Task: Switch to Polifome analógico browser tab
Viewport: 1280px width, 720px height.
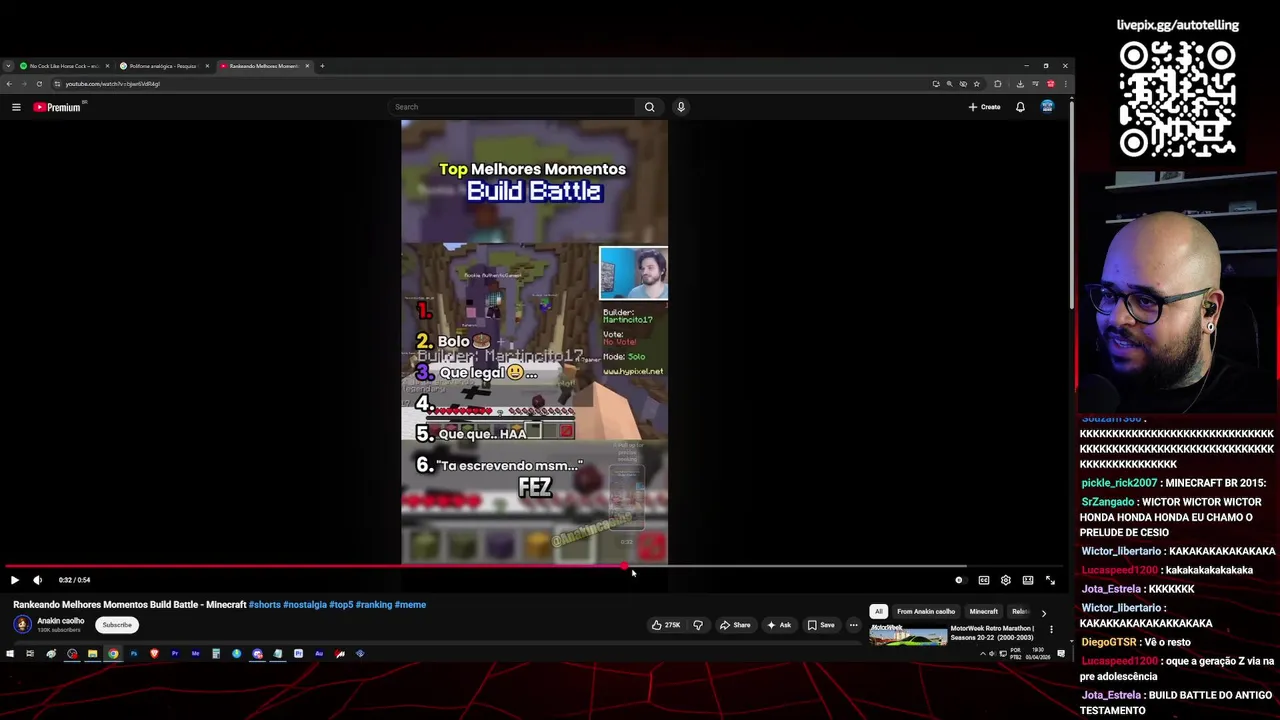Action: pyautogui.click(x=163, y=66)
